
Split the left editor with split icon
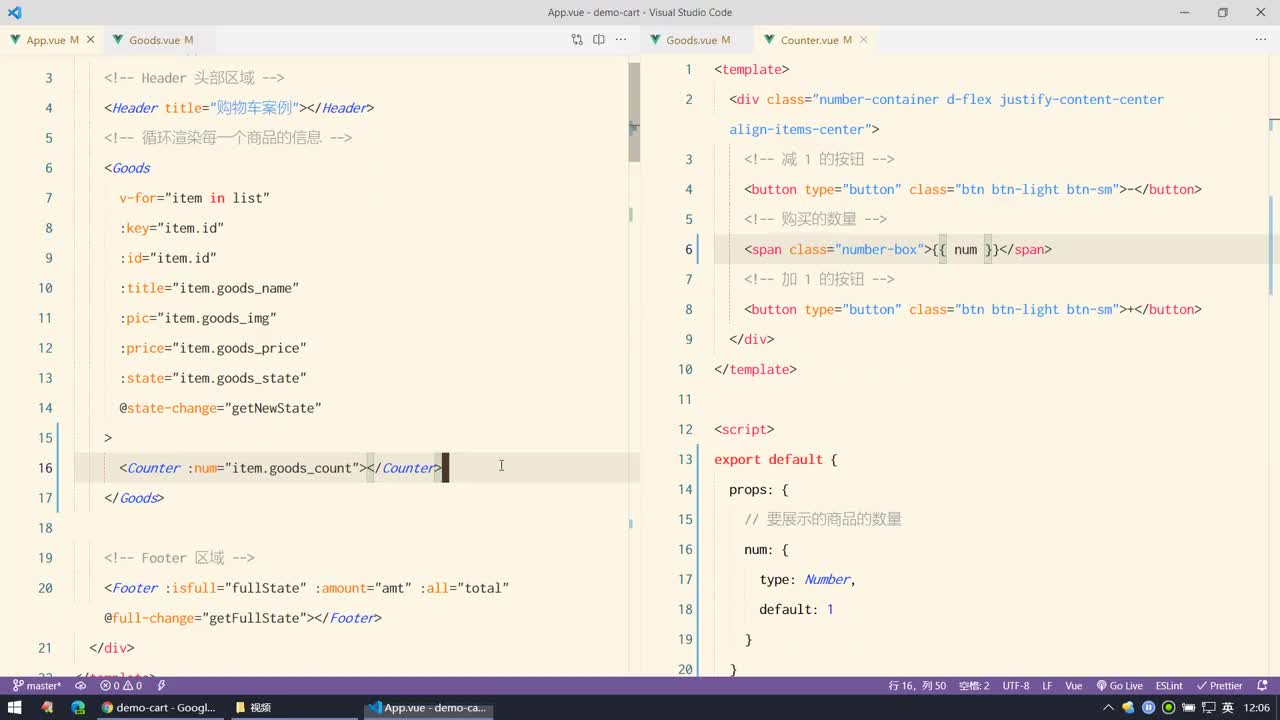coord(599,40)
